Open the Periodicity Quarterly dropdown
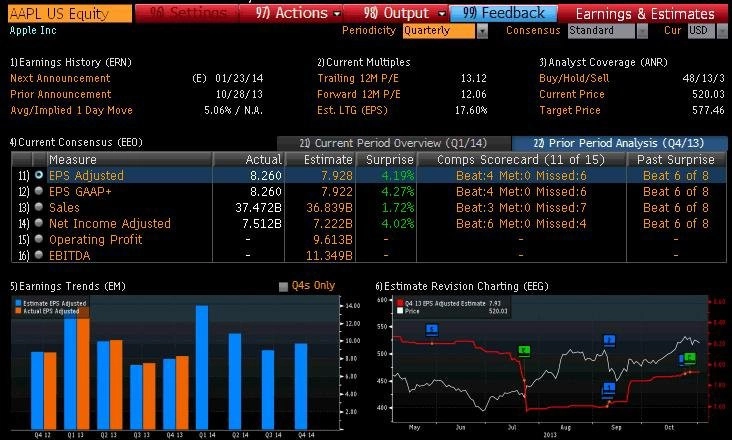Image resolution: width=732 pixels, height=440 pixels. coord(482,31)
